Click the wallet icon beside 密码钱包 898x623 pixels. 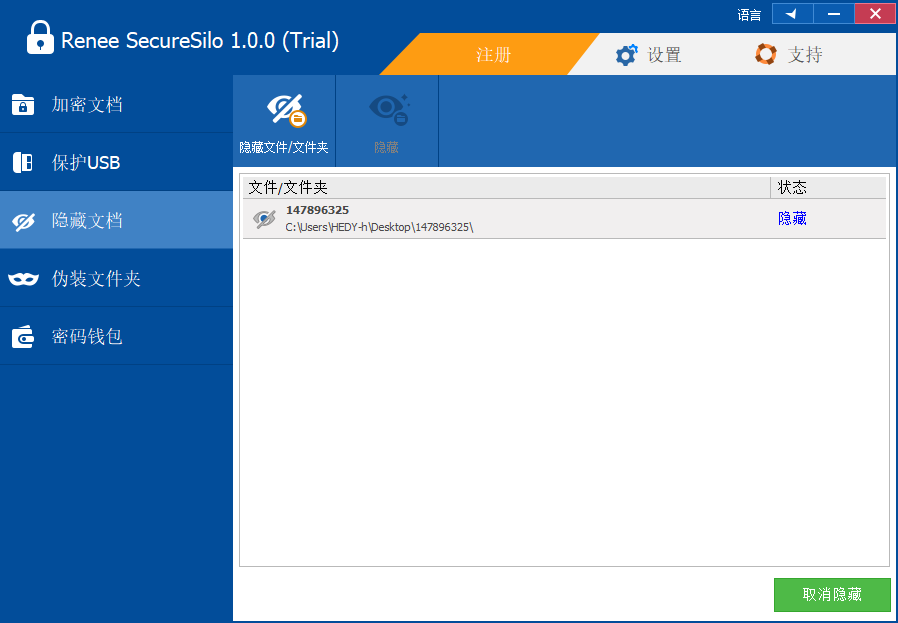point(23,337)
